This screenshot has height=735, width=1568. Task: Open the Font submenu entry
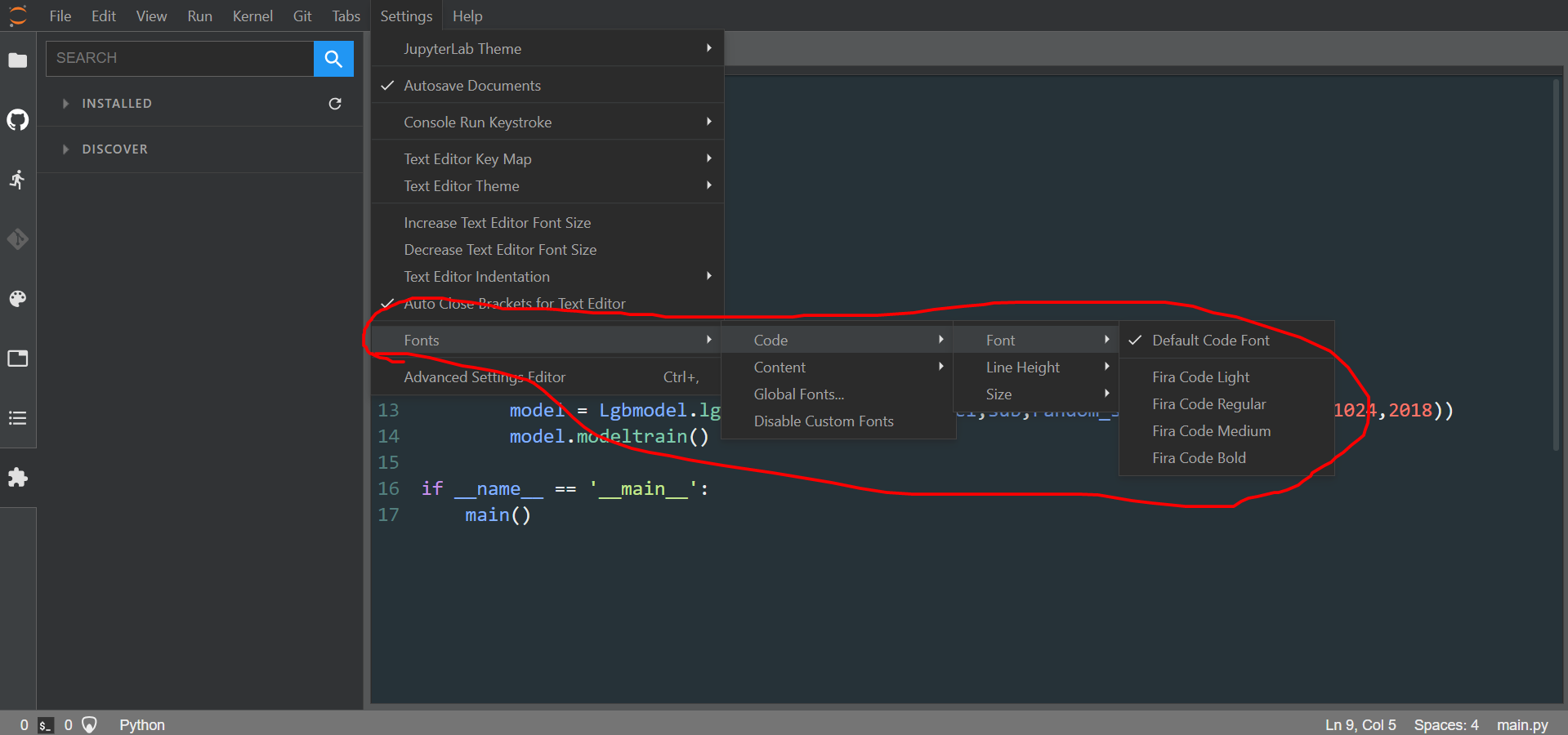1036,341
